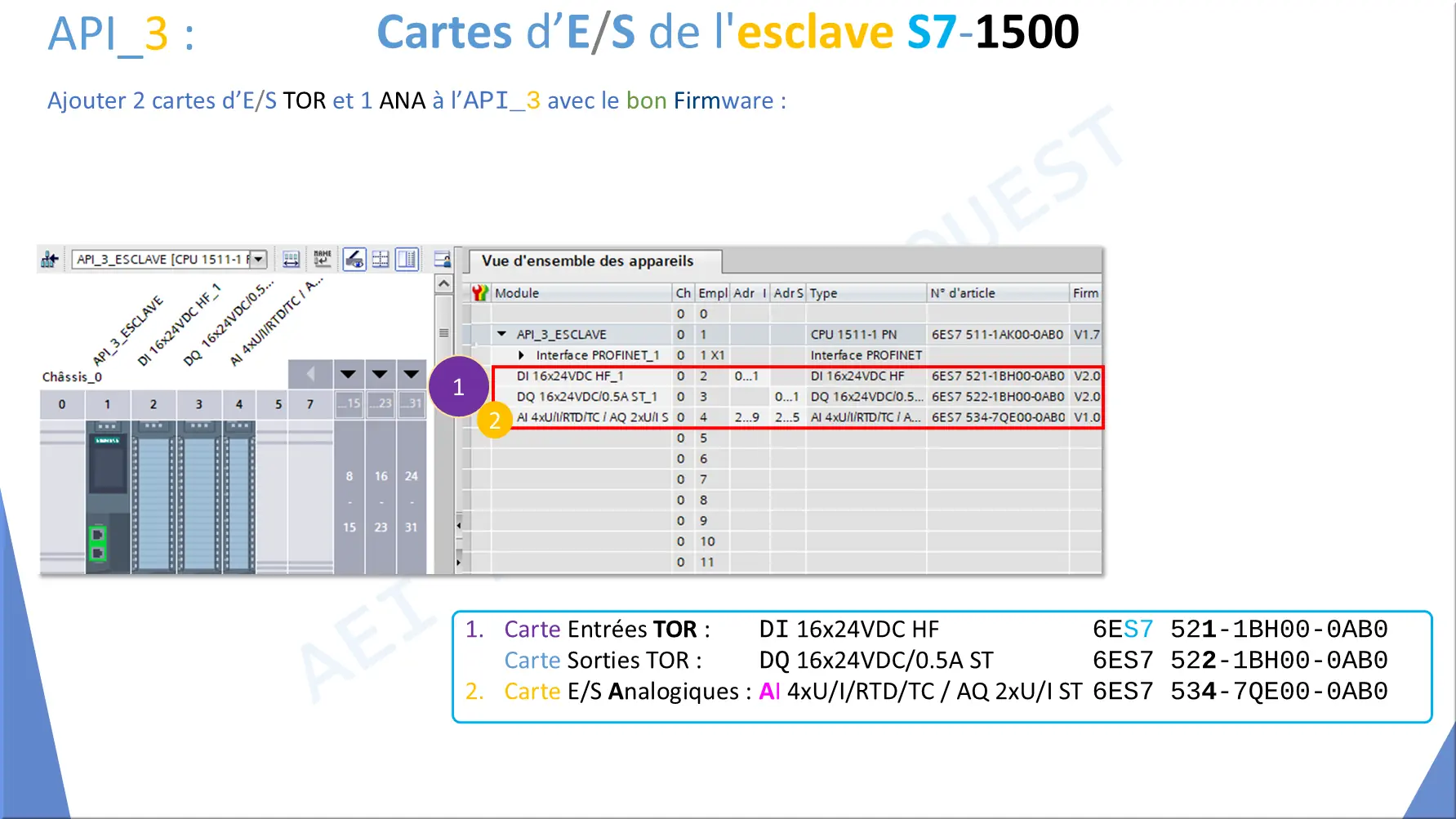Select the DQ module in rack slot 3

point(199,496)
